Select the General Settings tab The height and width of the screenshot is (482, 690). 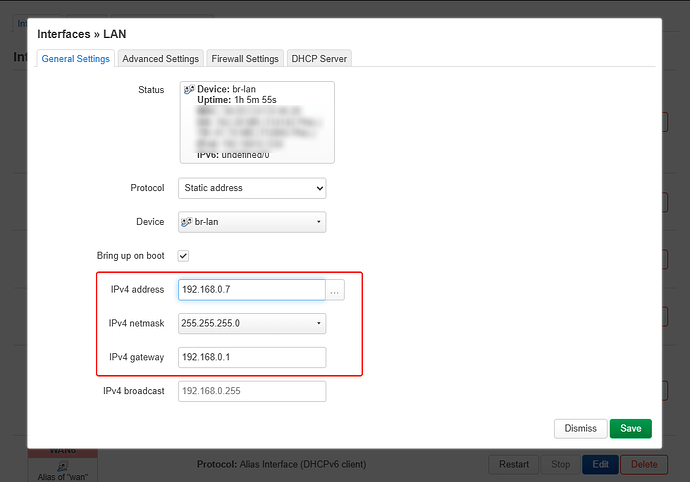[75, 59]
